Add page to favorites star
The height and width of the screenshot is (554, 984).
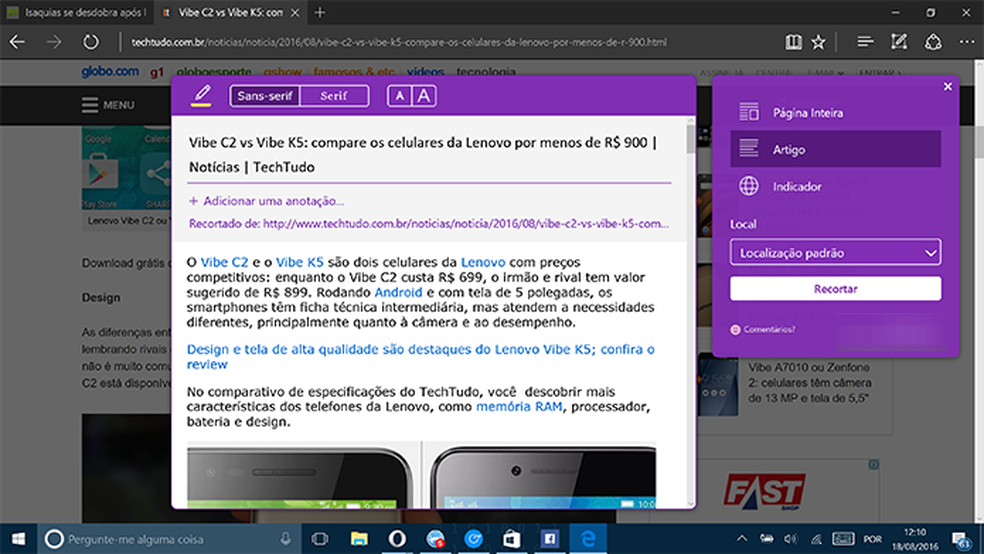click(x=818, y=42)
